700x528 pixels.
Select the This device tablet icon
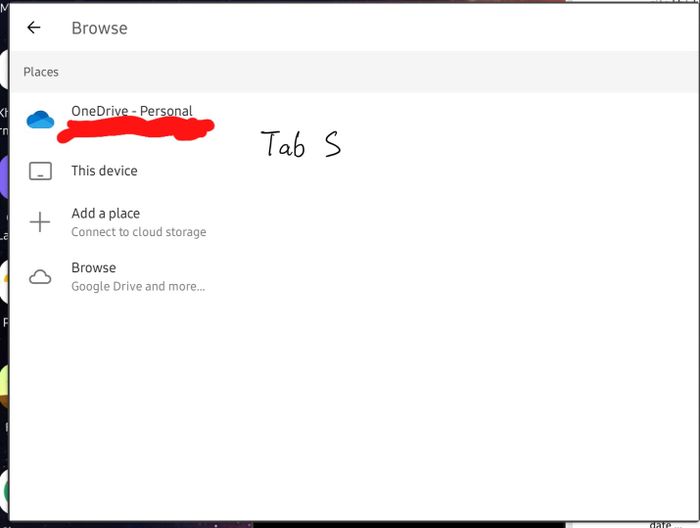(40, 171)
